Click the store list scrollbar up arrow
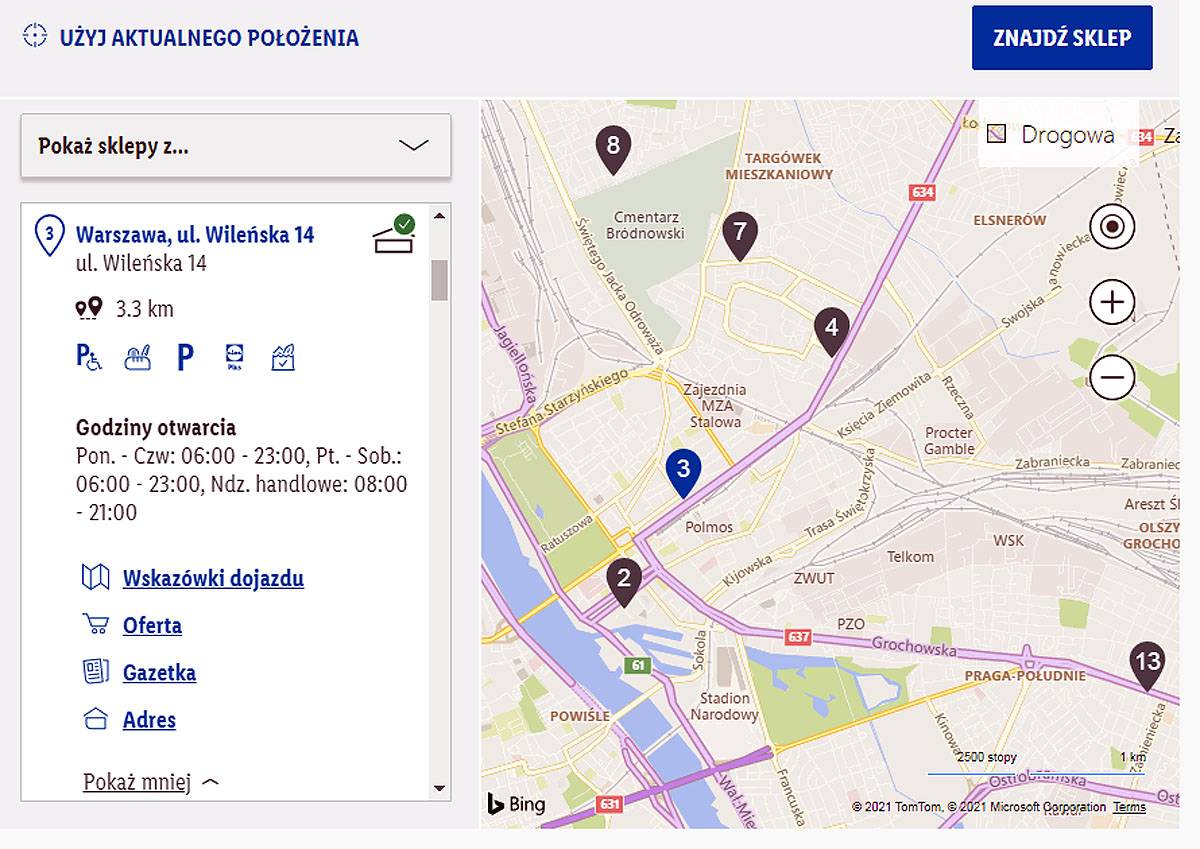 (440, 215)
